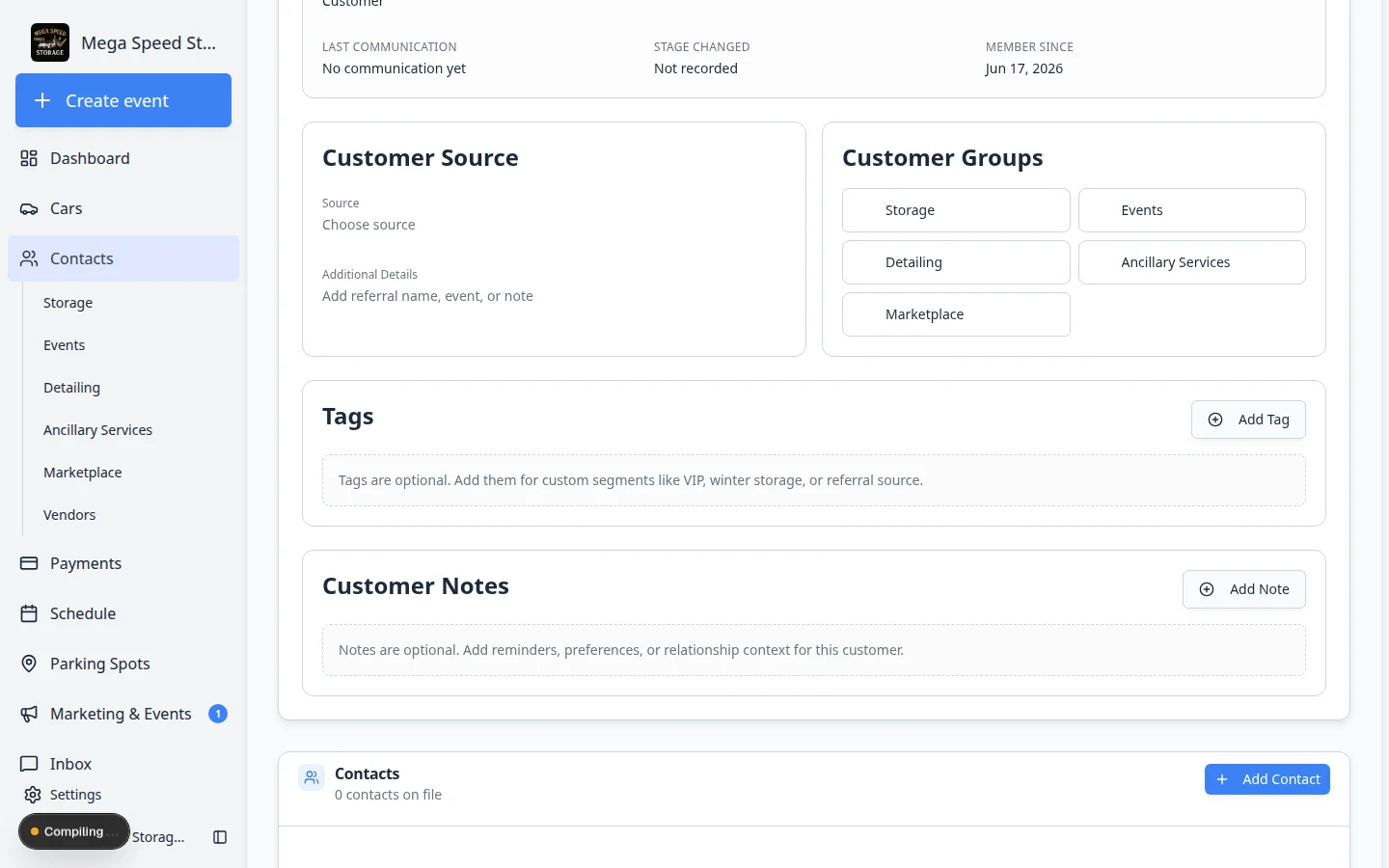1389x868 pixels.
Task: Toggle the Events customer group
Action: 1192,210
